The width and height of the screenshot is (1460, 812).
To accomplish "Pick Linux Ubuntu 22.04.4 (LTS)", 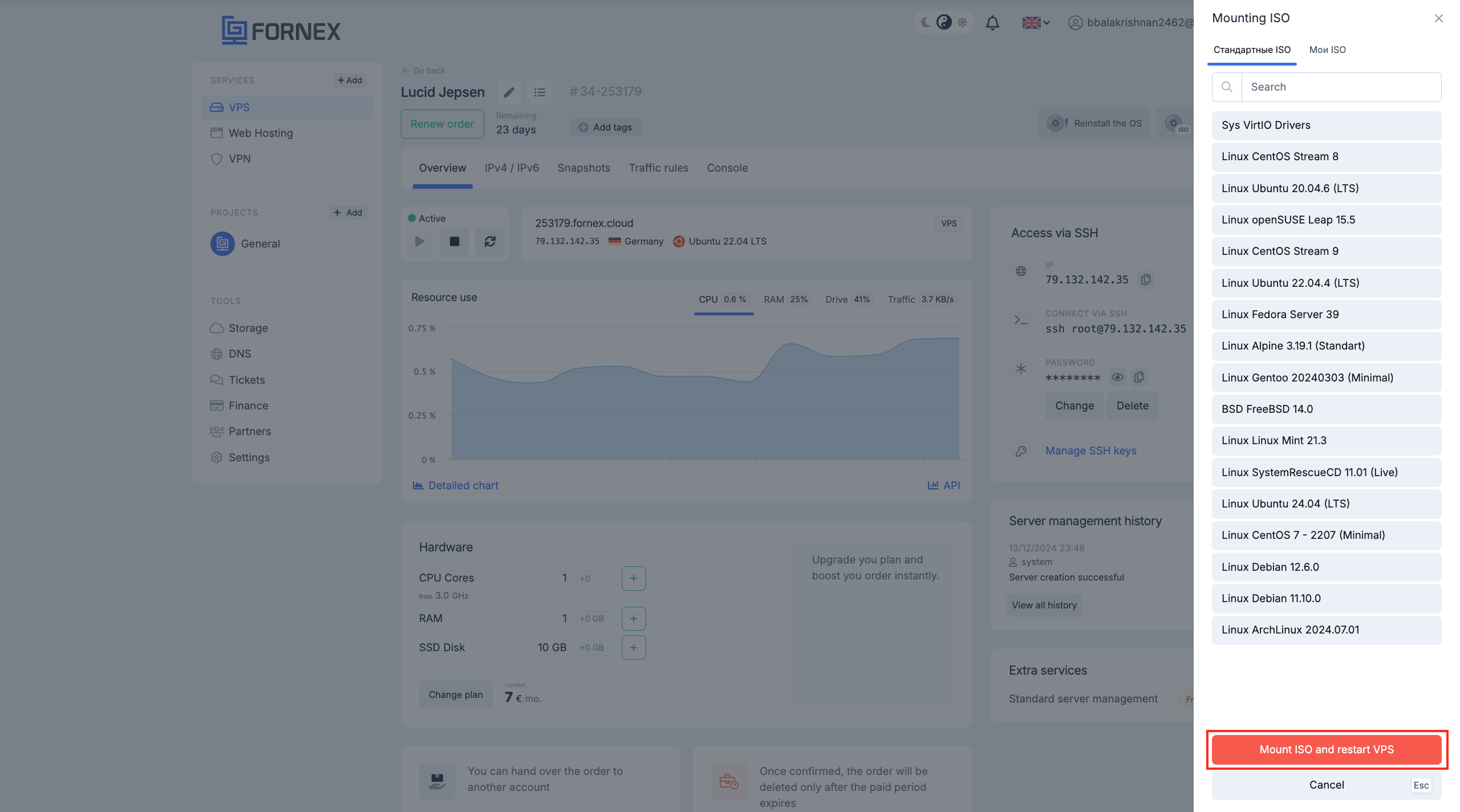I will [1327, 283].
